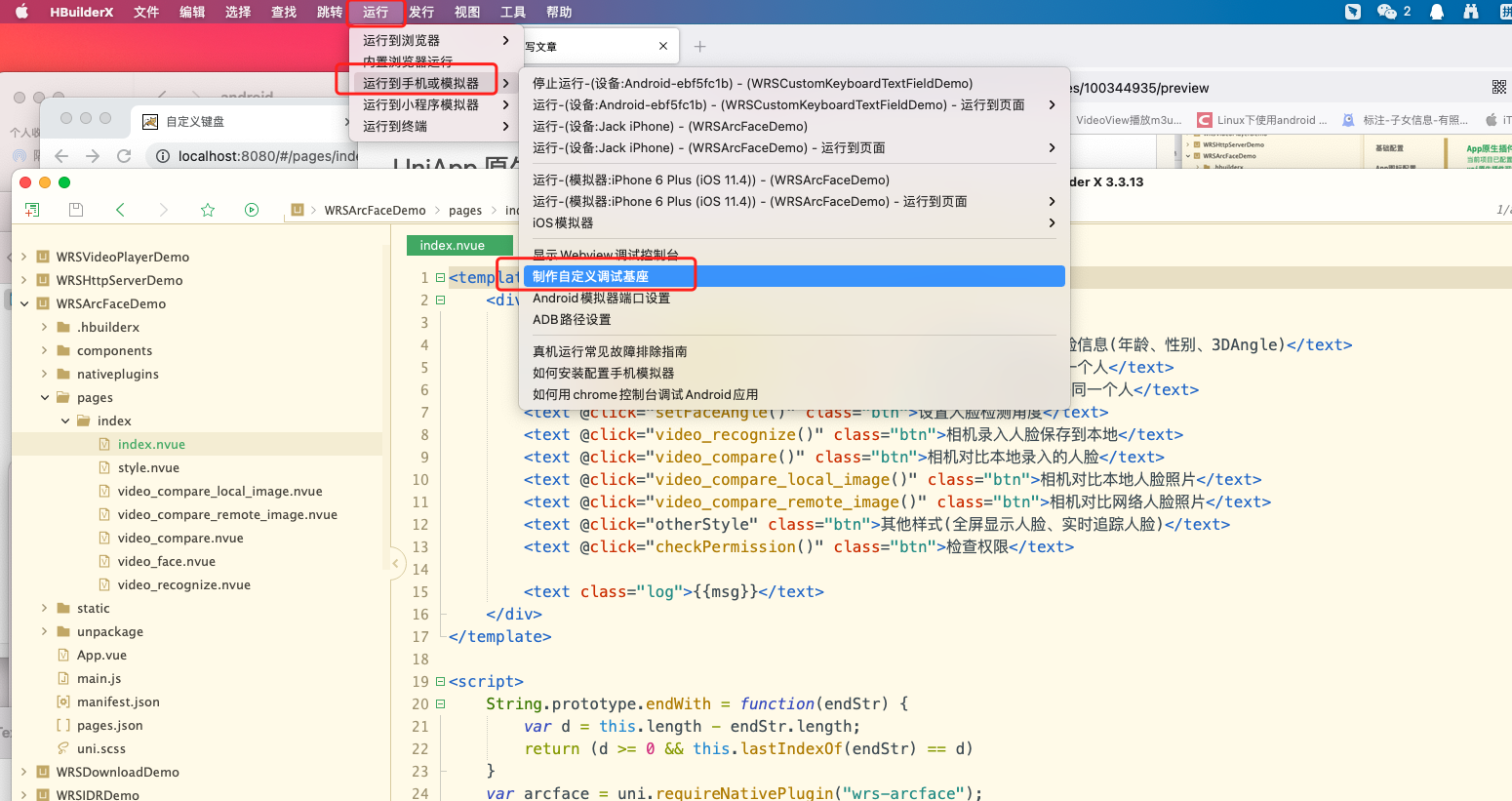Open the 发行 menu
The height and width of the screenshot is (801, 1512).
click(x=421, y=12)
